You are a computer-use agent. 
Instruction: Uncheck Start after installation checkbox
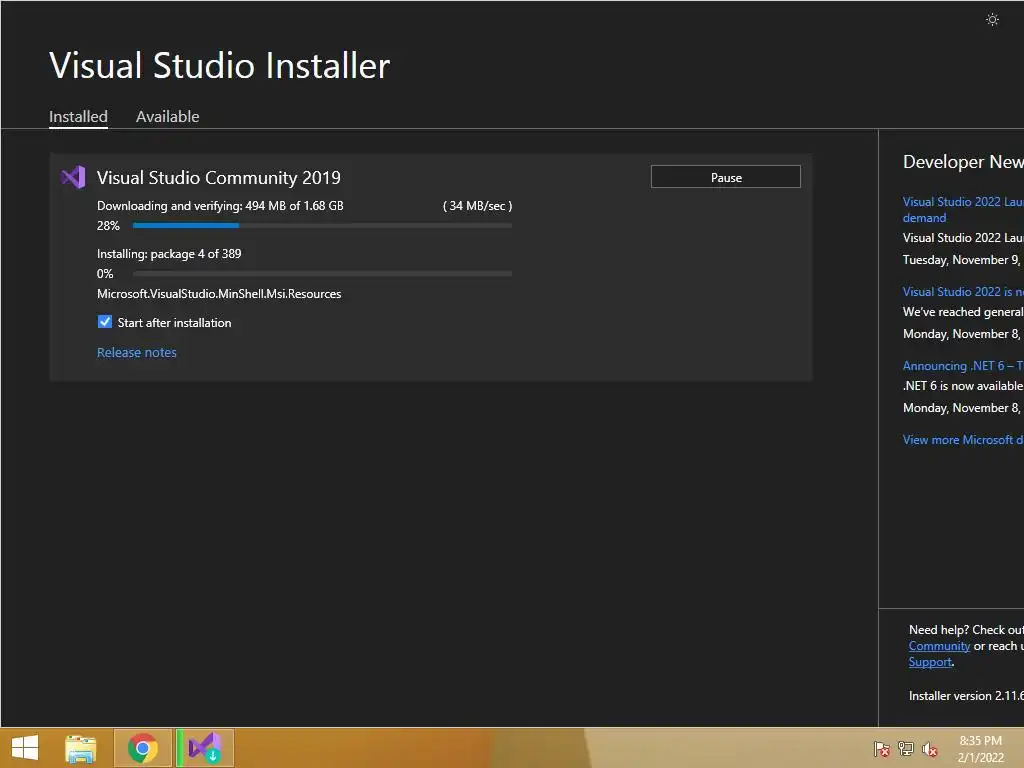click(104, 322)
